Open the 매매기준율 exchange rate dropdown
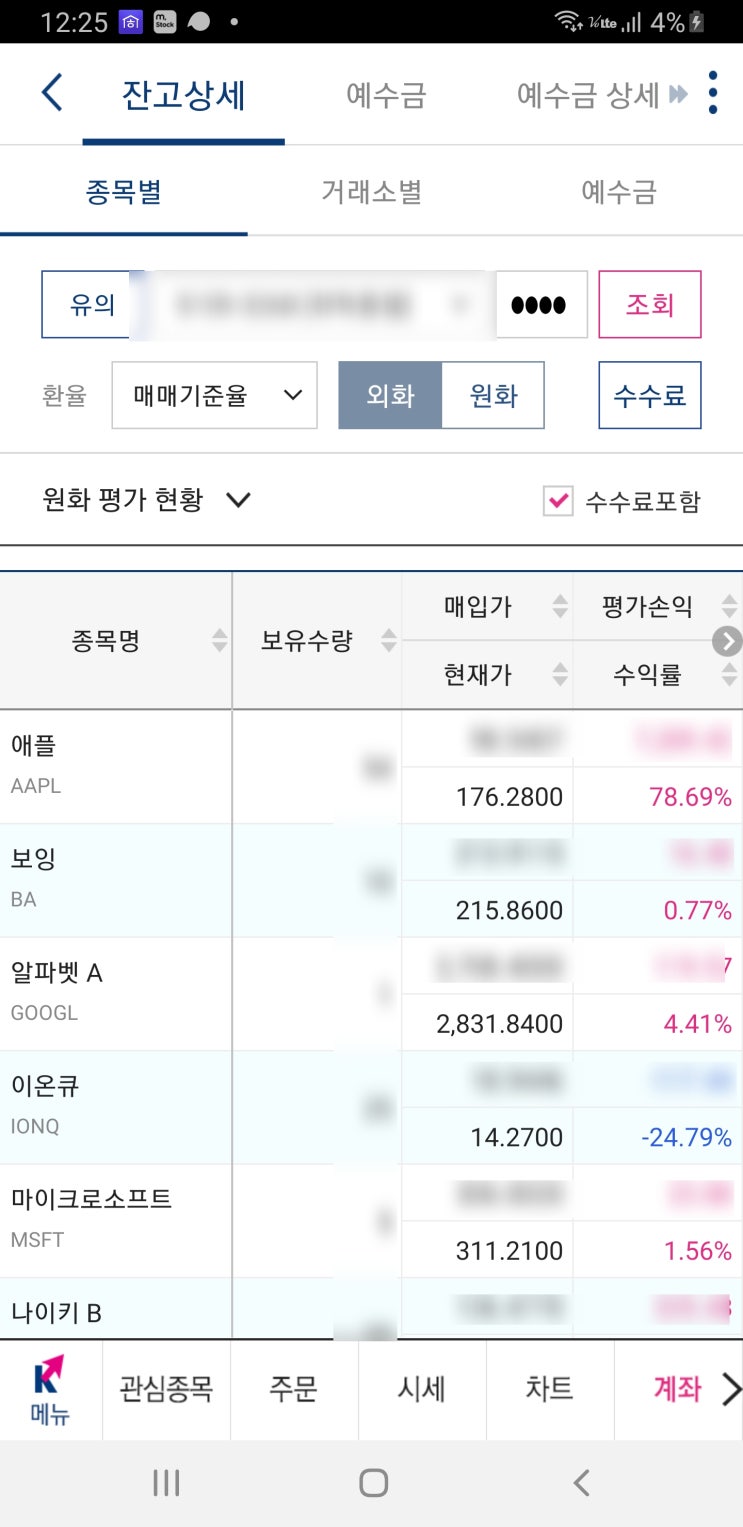This screenshot has width=743, height=1527. (214, 395)
